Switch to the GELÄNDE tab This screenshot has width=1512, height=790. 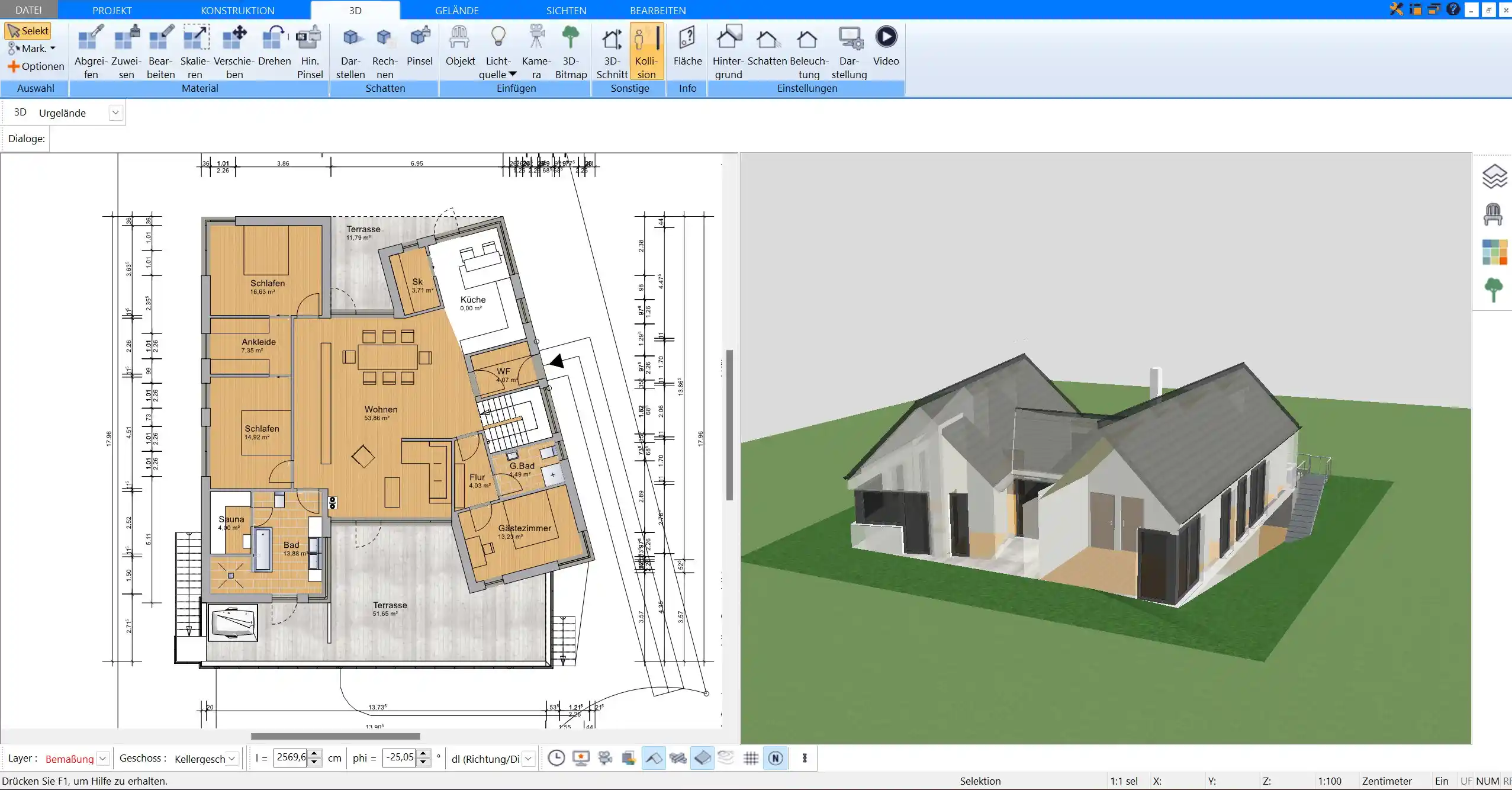456,10
